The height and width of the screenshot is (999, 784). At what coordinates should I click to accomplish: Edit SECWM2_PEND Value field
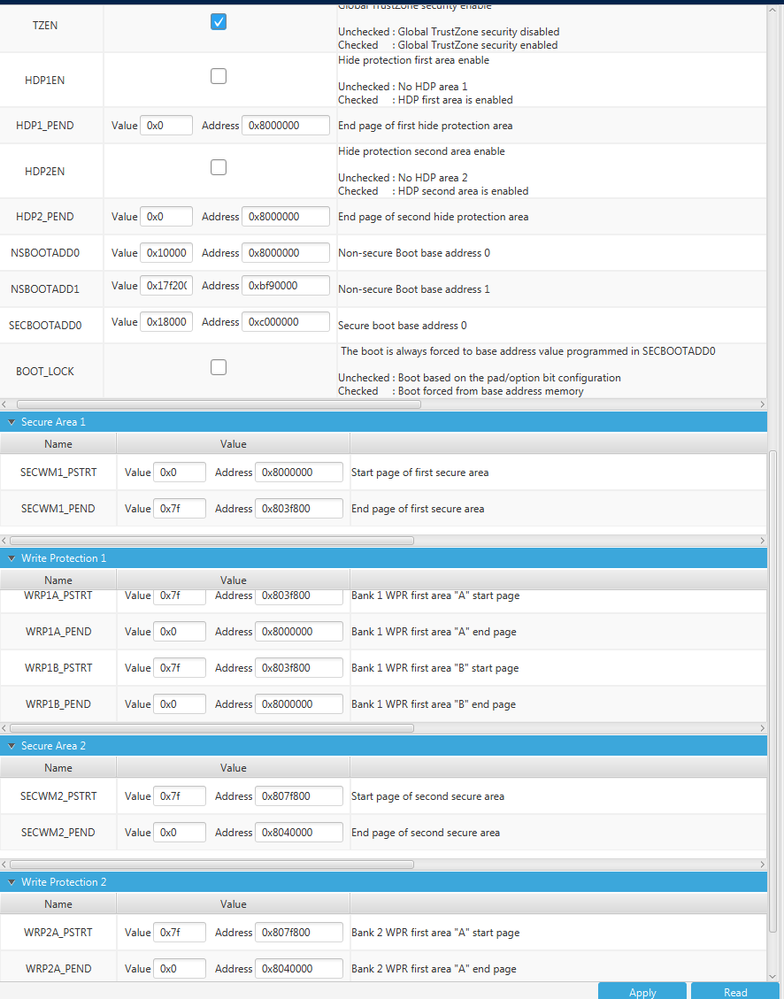180,833
